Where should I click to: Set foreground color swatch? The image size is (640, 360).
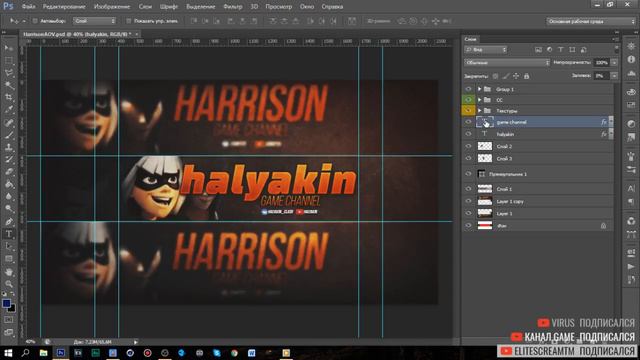point(6,303)
